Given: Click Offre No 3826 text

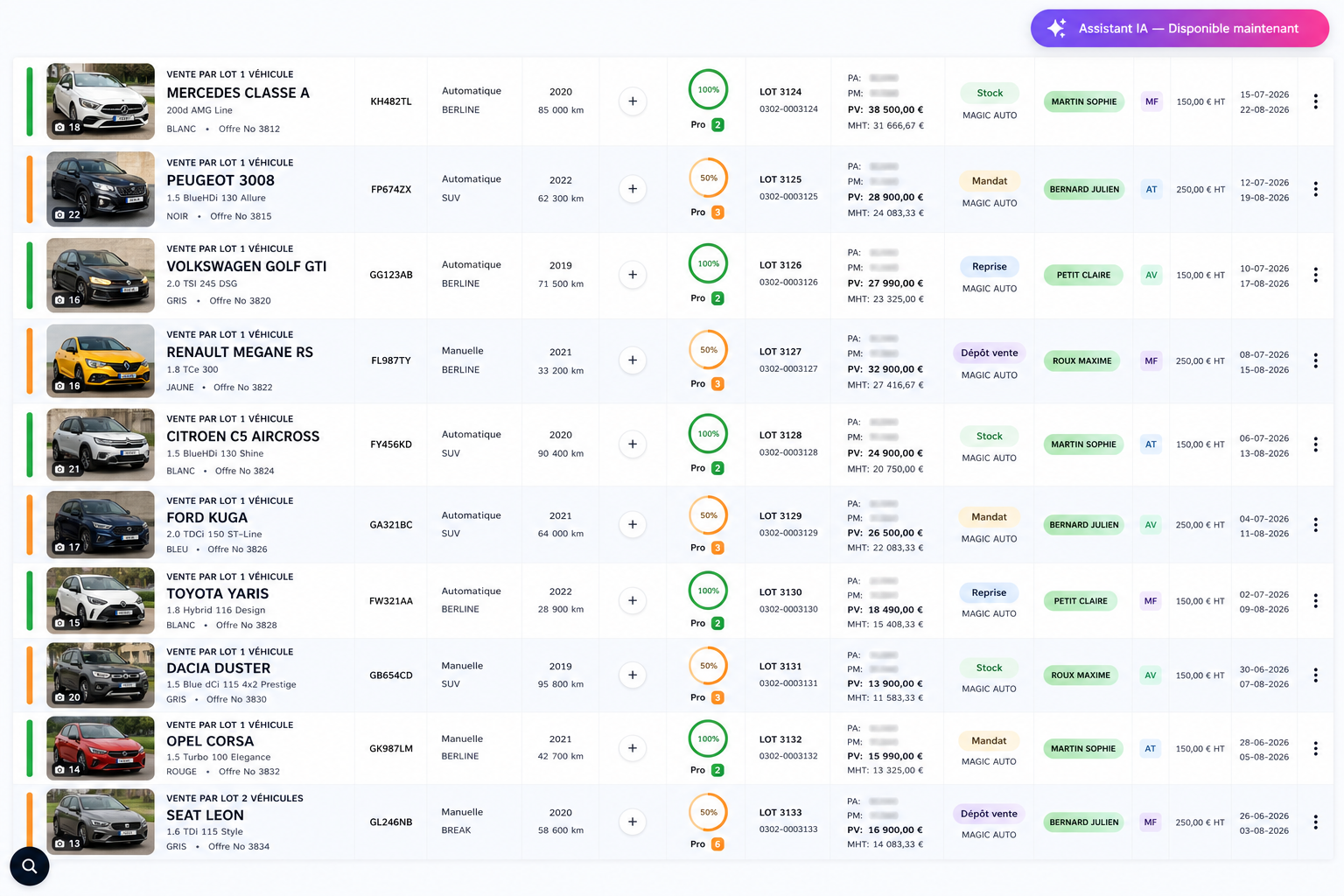Looking at the screenshot, I should click(237, 549).
